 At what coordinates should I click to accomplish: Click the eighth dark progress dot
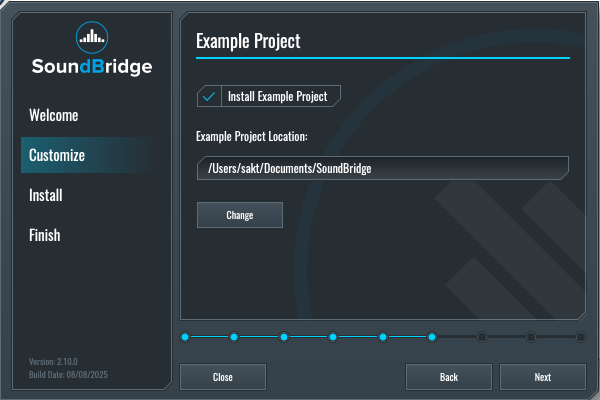(531, 337)
